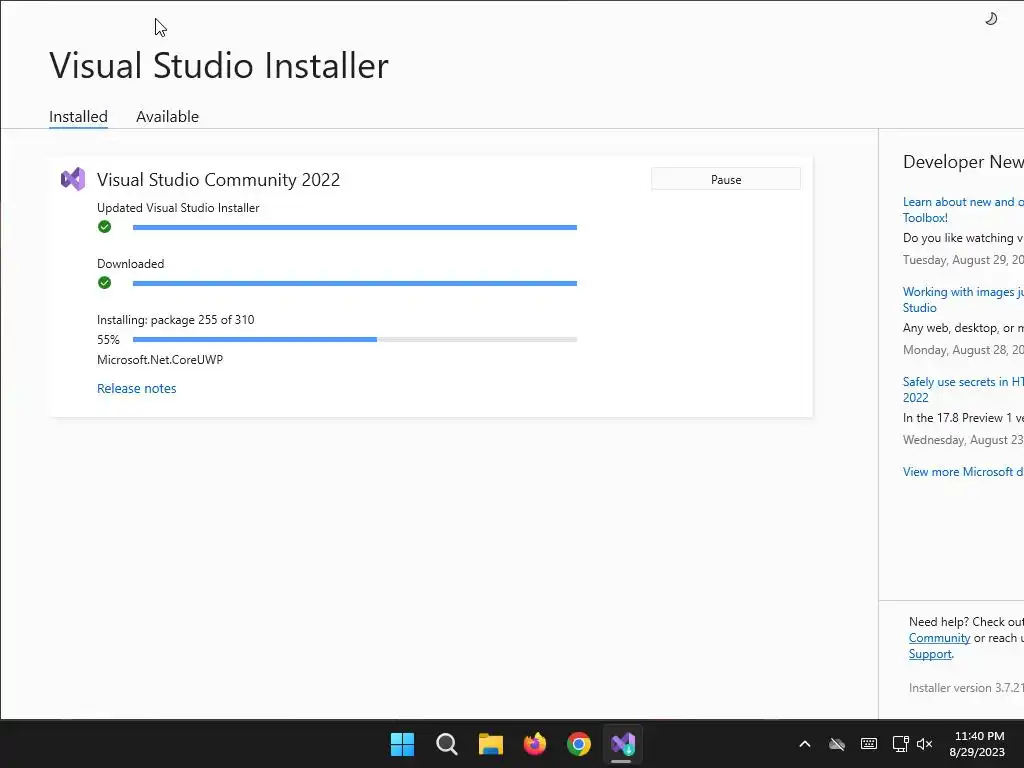This screenshot has width=1024, height=768.
Task: Click the network status tray icon
Action: click(901, 744)
